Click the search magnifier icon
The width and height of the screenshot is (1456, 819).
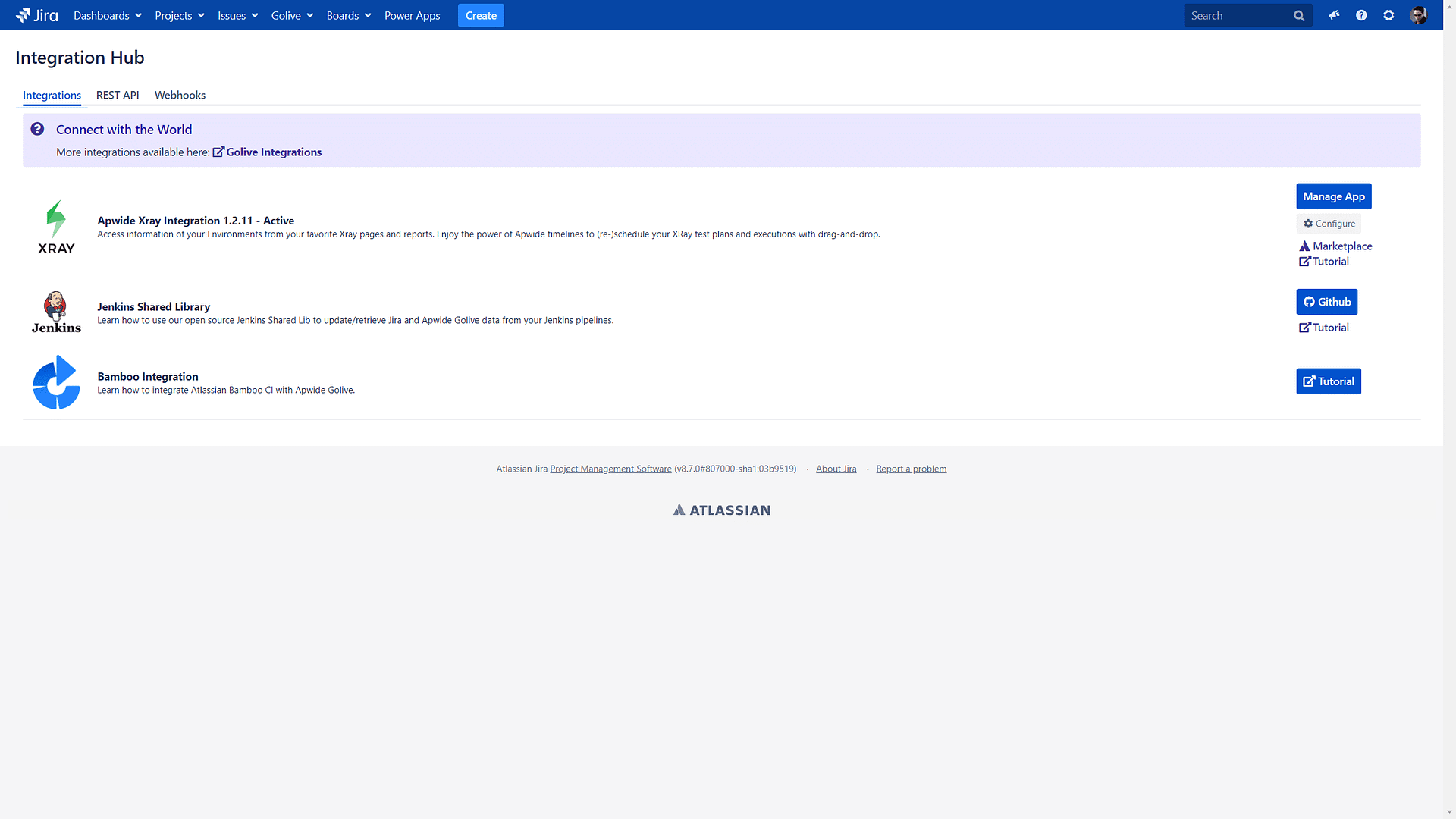click(1298, 15)
